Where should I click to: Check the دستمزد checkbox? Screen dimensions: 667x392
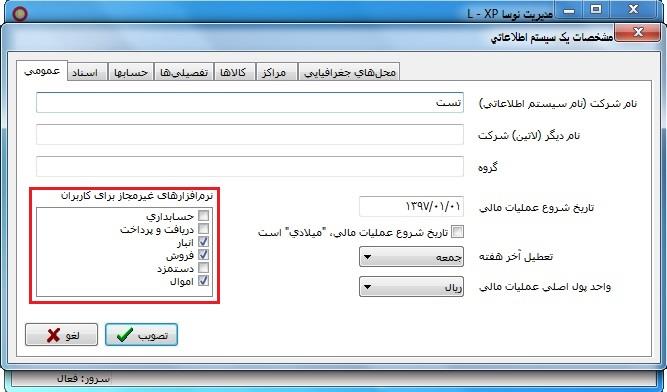(204, 268)
